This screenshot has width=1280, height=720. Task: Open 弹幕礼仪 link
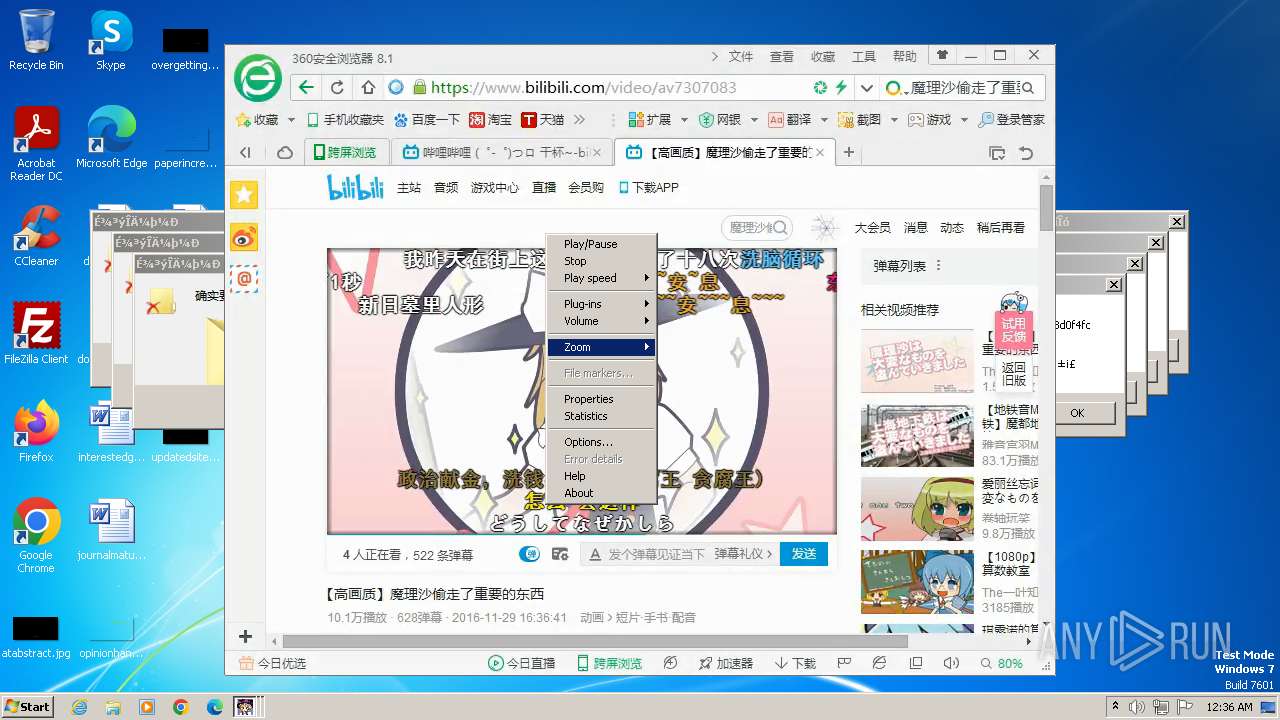tap(743, 554)
